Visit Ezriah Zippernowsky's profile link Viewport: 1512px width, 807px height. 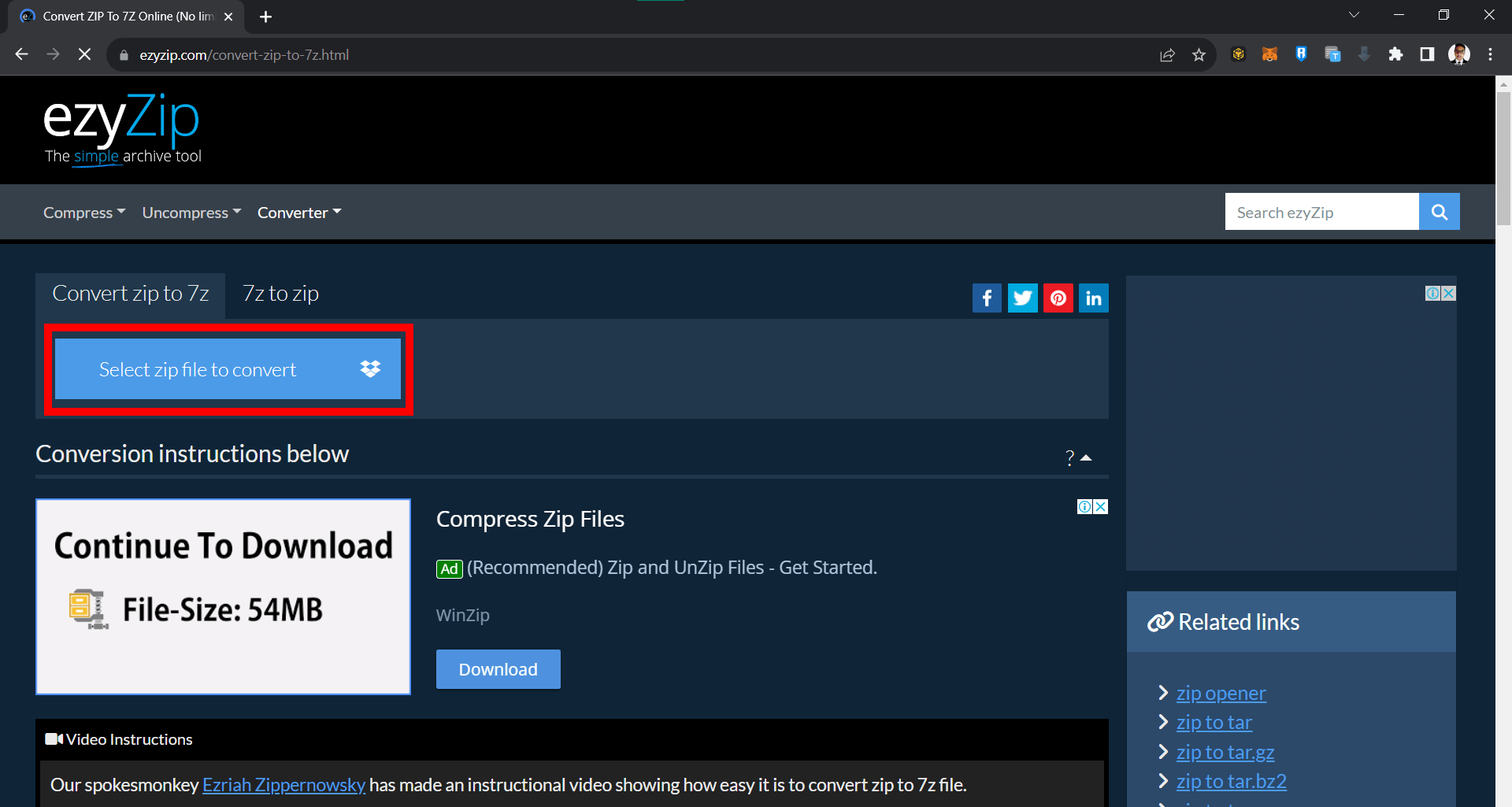[283, 784]
